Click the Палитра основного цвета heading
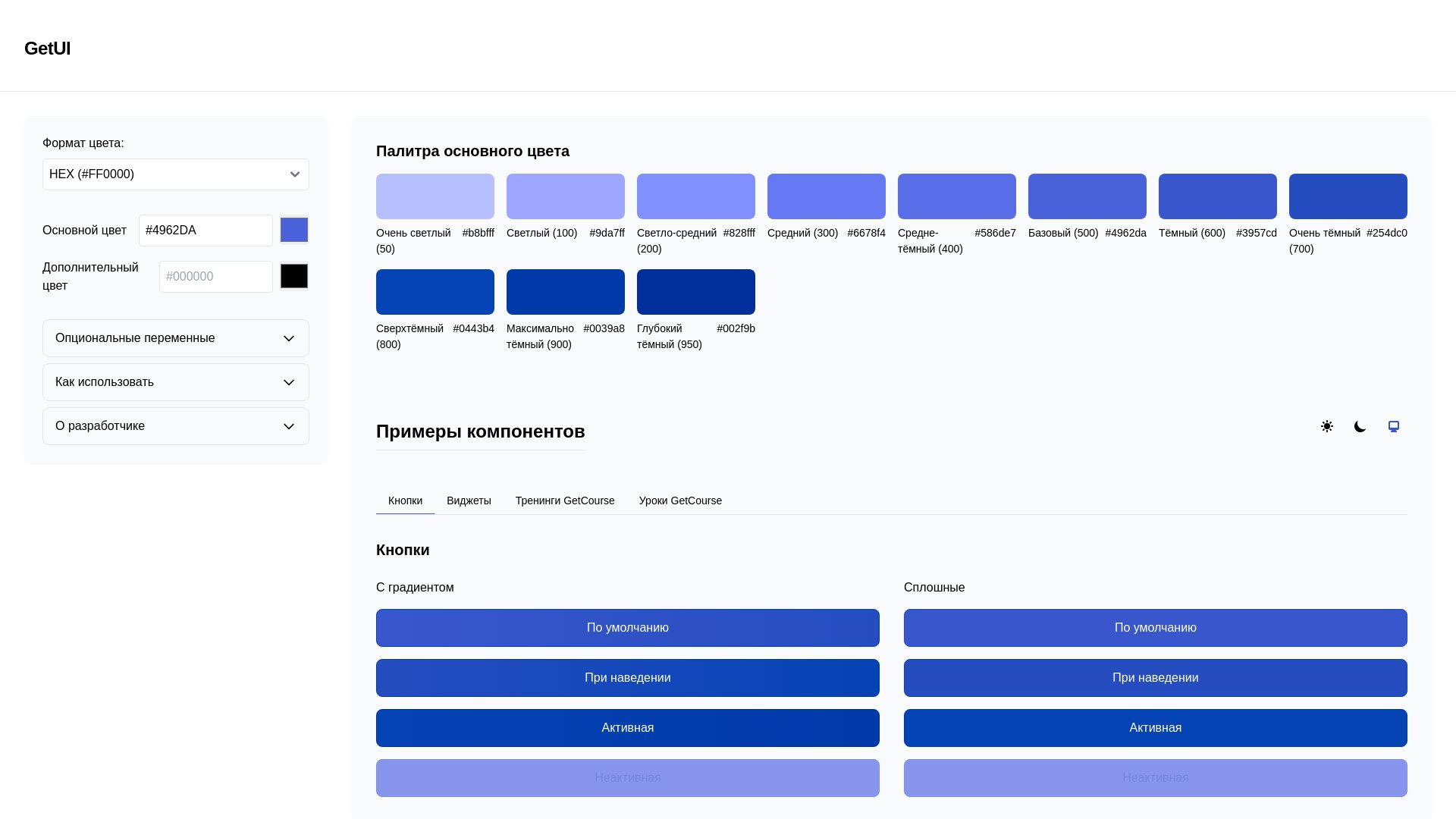The width and height of the screenshot is (1456, 819). [472, 151]
